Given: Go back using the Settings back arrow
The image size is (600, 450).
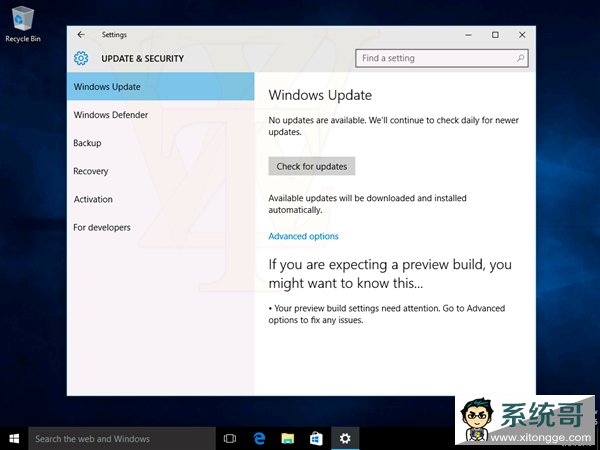Looking at the screenshot, I should 81,35.
